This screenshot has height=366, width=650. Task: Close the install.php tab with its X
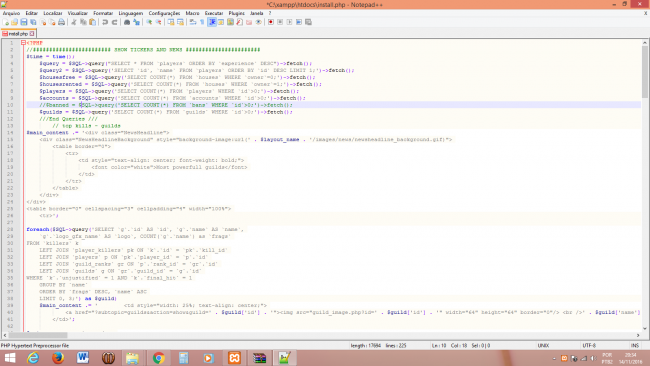tap(32, 34)
